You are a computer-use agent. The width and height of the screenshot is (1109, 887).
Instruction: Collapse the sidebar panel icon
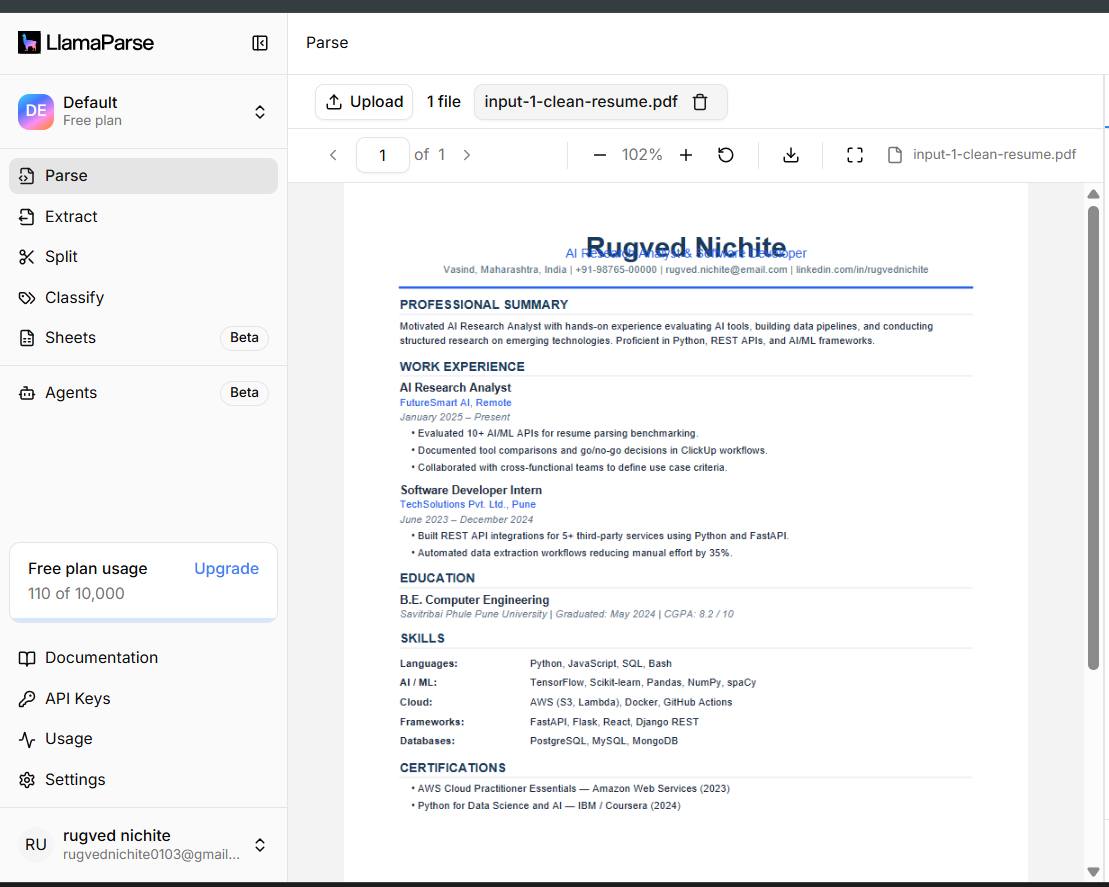coord(260,43)
